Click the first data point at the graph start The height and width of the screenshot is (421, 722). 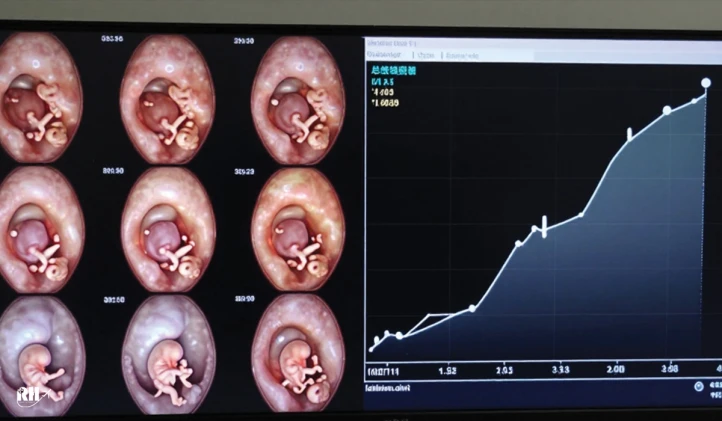371,348
